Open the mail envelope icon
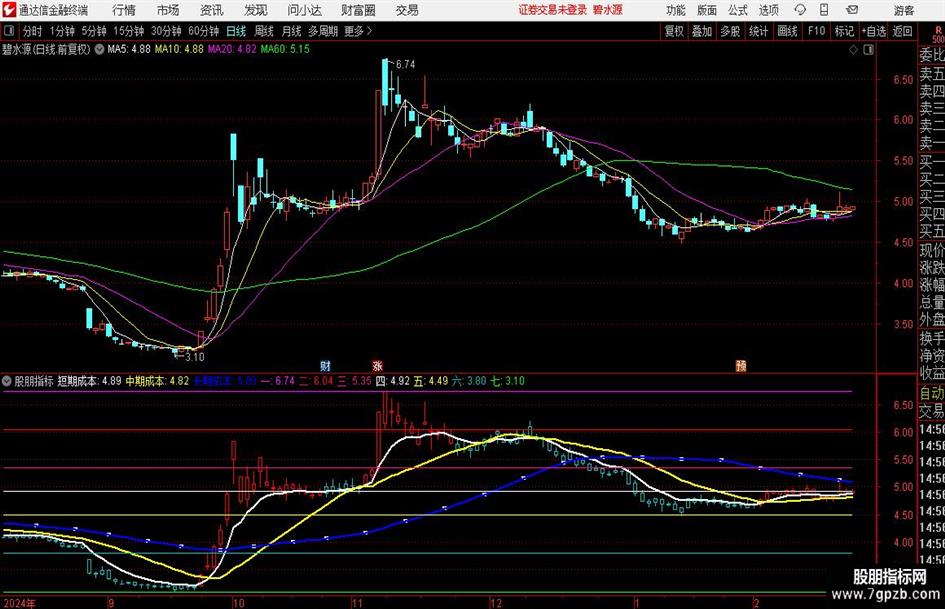 tap(852, 10)
